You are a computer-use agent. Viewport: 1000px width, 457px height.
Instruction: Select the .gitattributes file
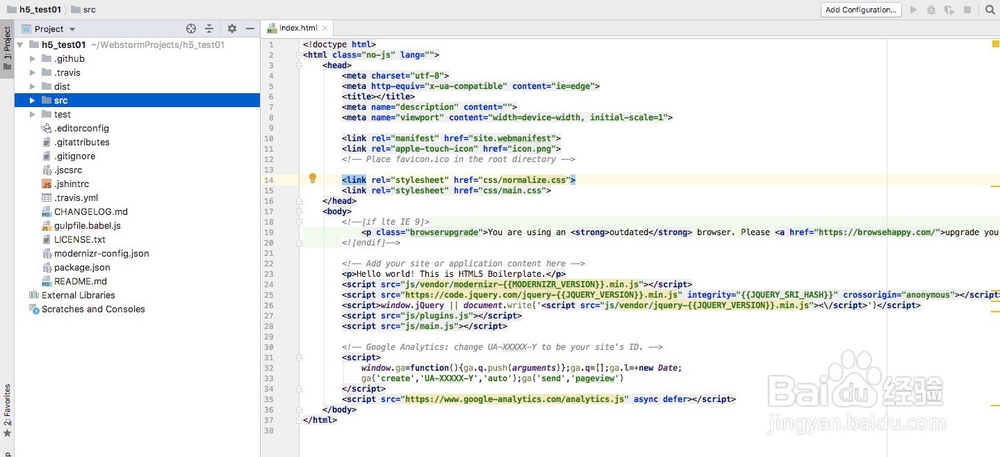tap(82, 142)
